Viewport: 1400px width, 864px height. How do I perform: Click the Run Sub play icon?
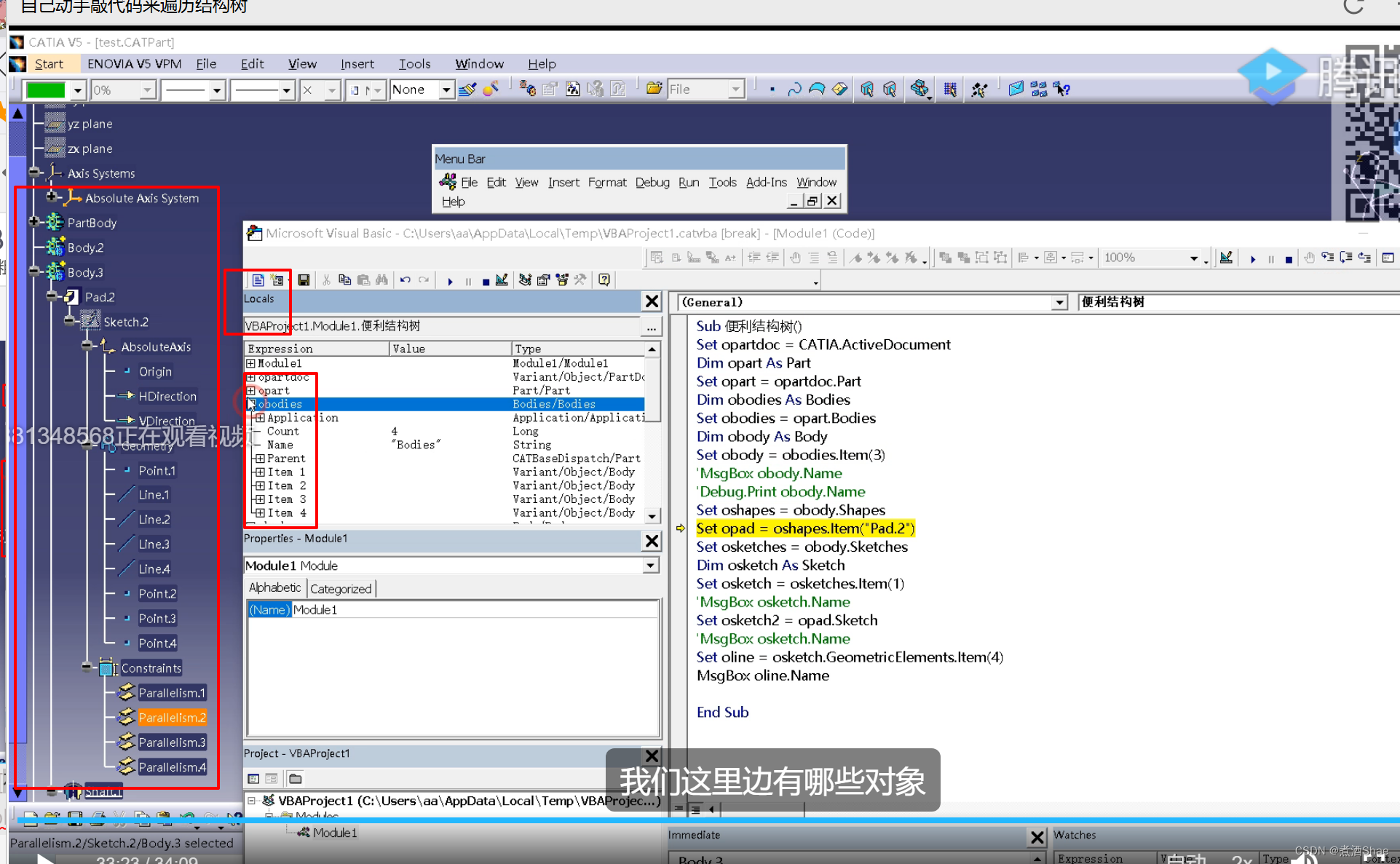(x=450, y=281)
